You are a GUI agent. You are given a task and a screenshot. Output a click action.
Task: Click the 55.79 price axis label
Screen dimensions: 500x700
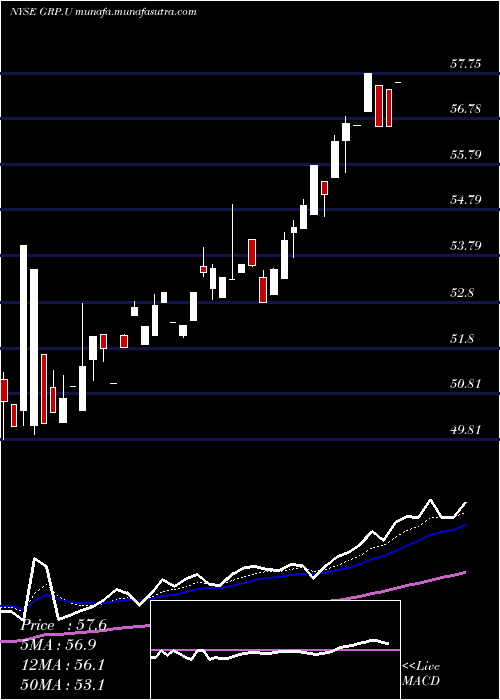click(x=465, y=155)
